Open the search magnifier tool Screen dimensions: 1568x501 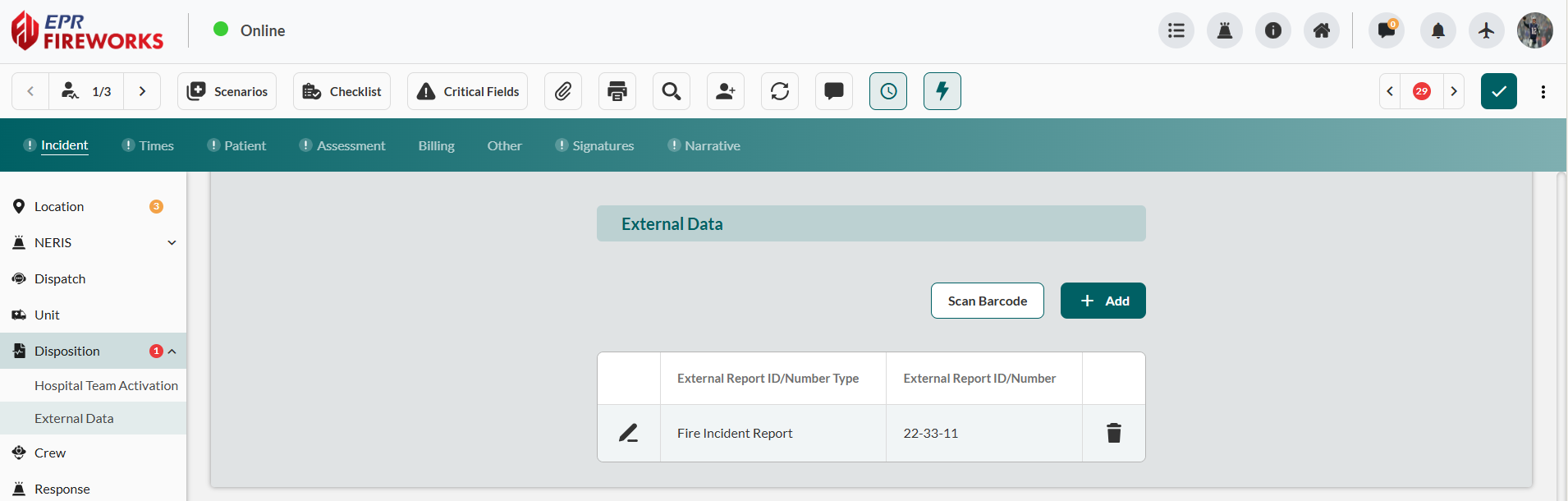tap(672, 91)
